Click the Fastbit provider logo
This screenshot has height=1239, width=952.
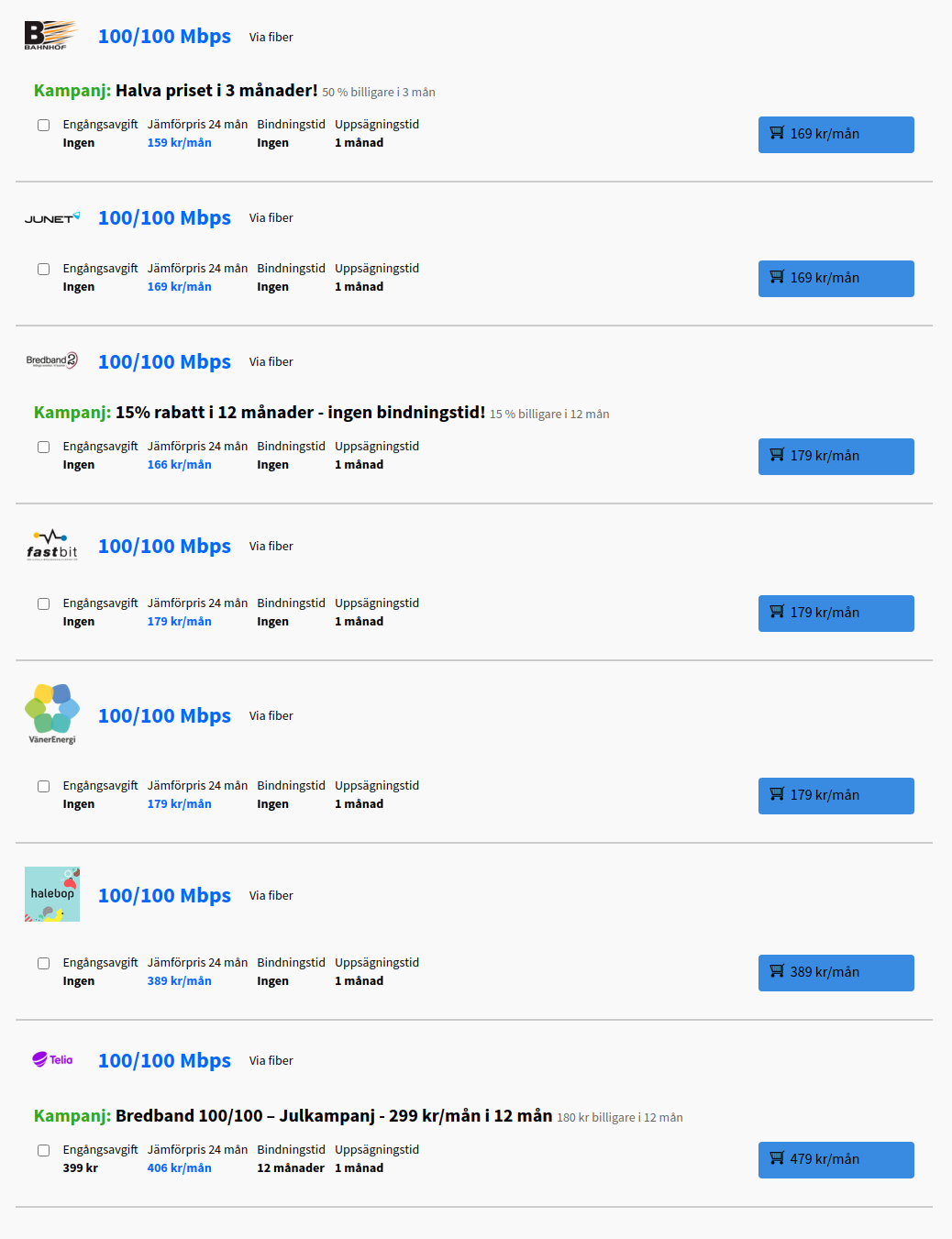51,545
